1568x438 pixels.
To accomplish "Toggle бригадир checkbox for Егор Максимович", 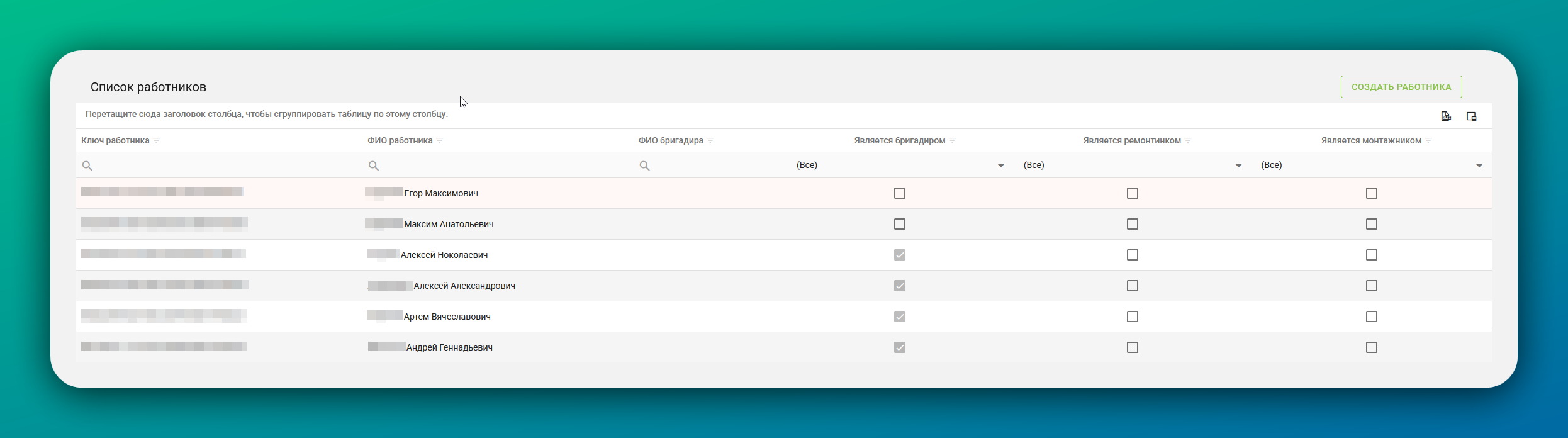I will pyautogui.click(x=900, y=193).
